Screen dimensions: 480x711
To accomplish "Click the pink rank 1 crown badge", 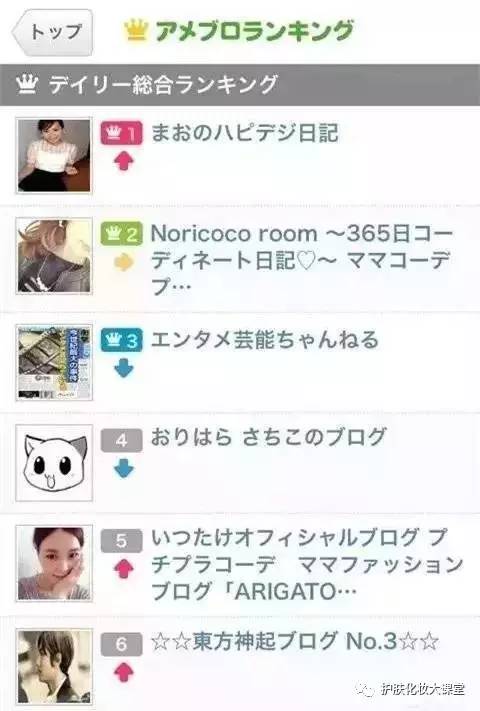I will tap(121, 133).
